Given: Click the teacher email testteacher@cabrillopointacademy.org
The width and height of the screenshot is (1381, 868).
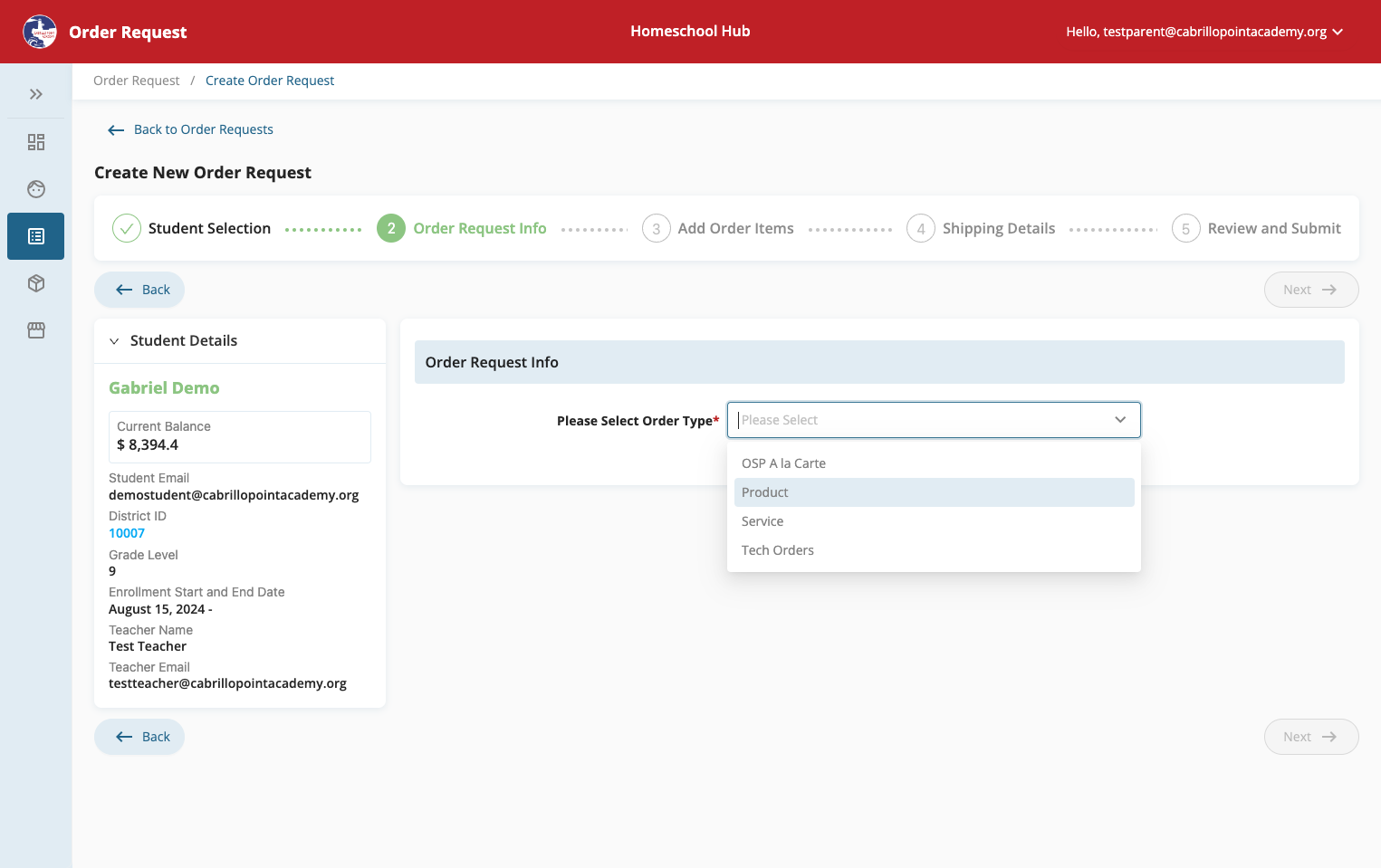Looking at the screenshot, I should click(x=227, y=683).
